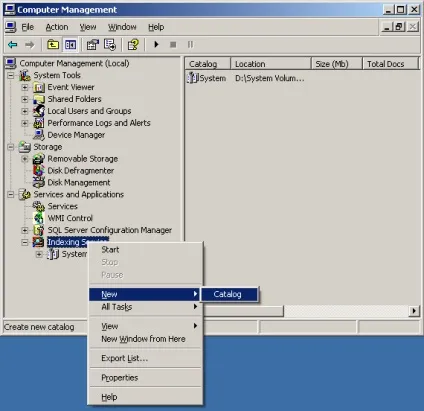Open the Properties toolbar icon

pos(93,44)
